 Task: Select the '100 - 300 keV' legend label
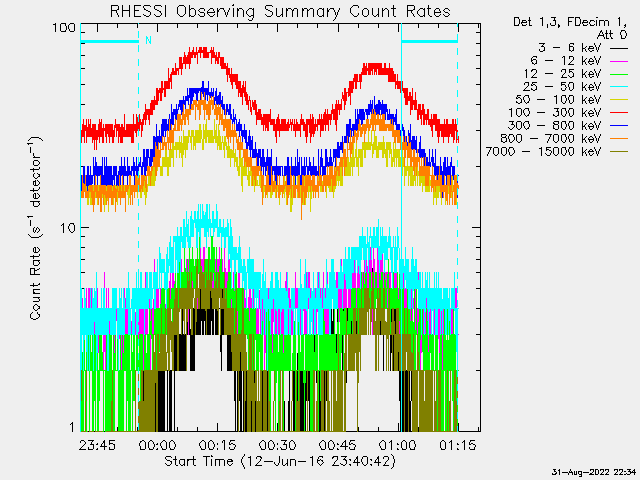pos(554,113)
